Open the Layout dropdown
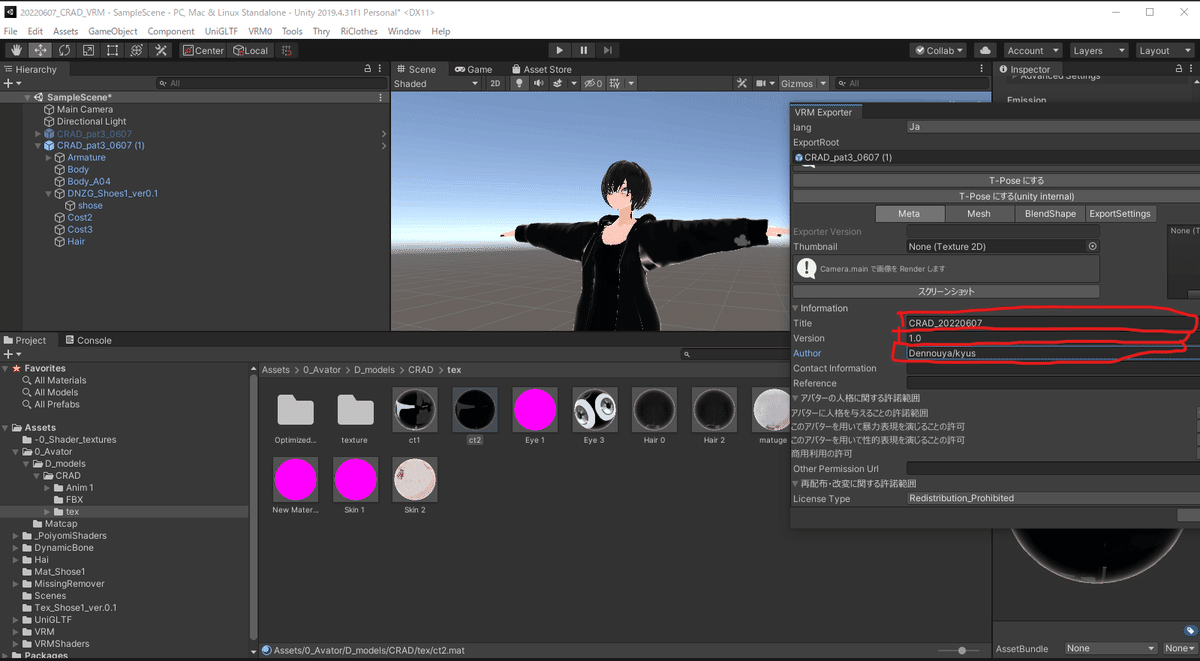The height and width of the screenshot is (661, 1200). (1164, 50)
